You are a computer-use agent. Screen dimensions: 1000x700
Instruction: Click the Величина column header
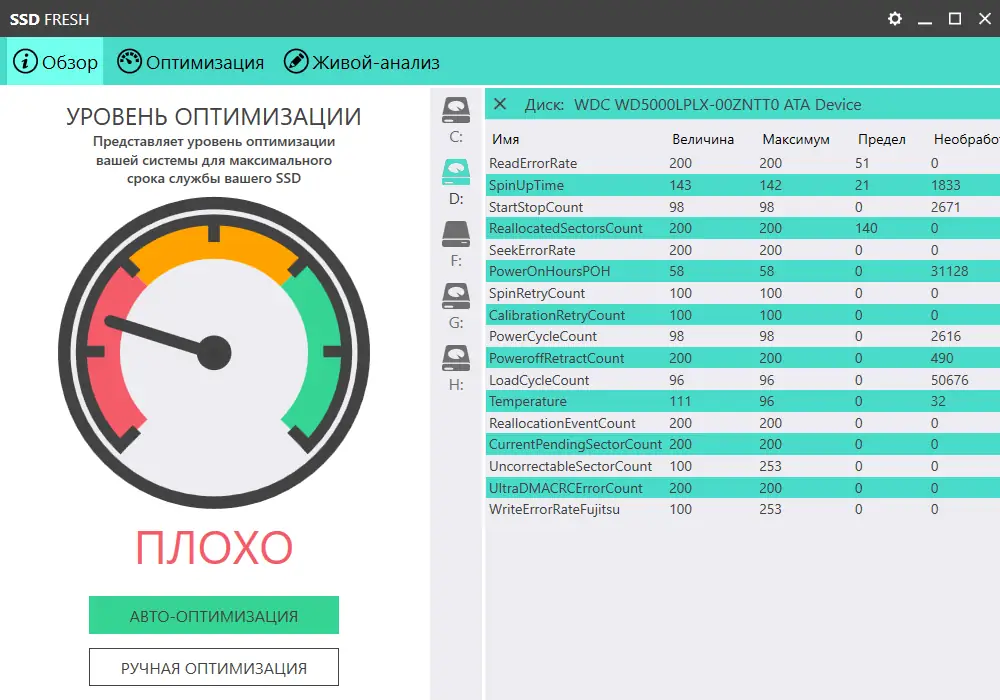click(x=703, y=139)
